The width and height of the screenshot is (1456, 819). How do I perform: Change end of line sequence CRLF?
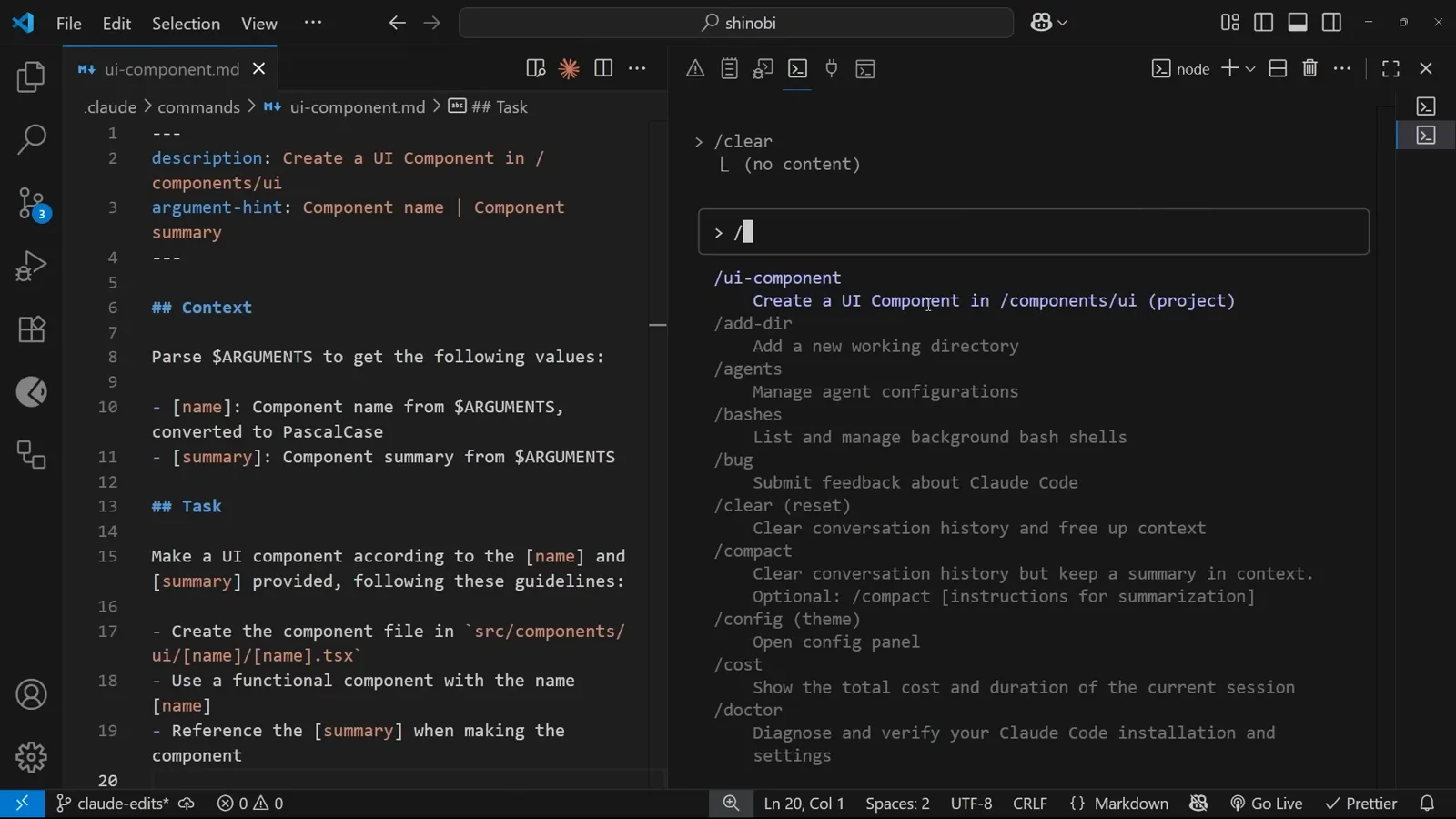[x=1030, y=804]
